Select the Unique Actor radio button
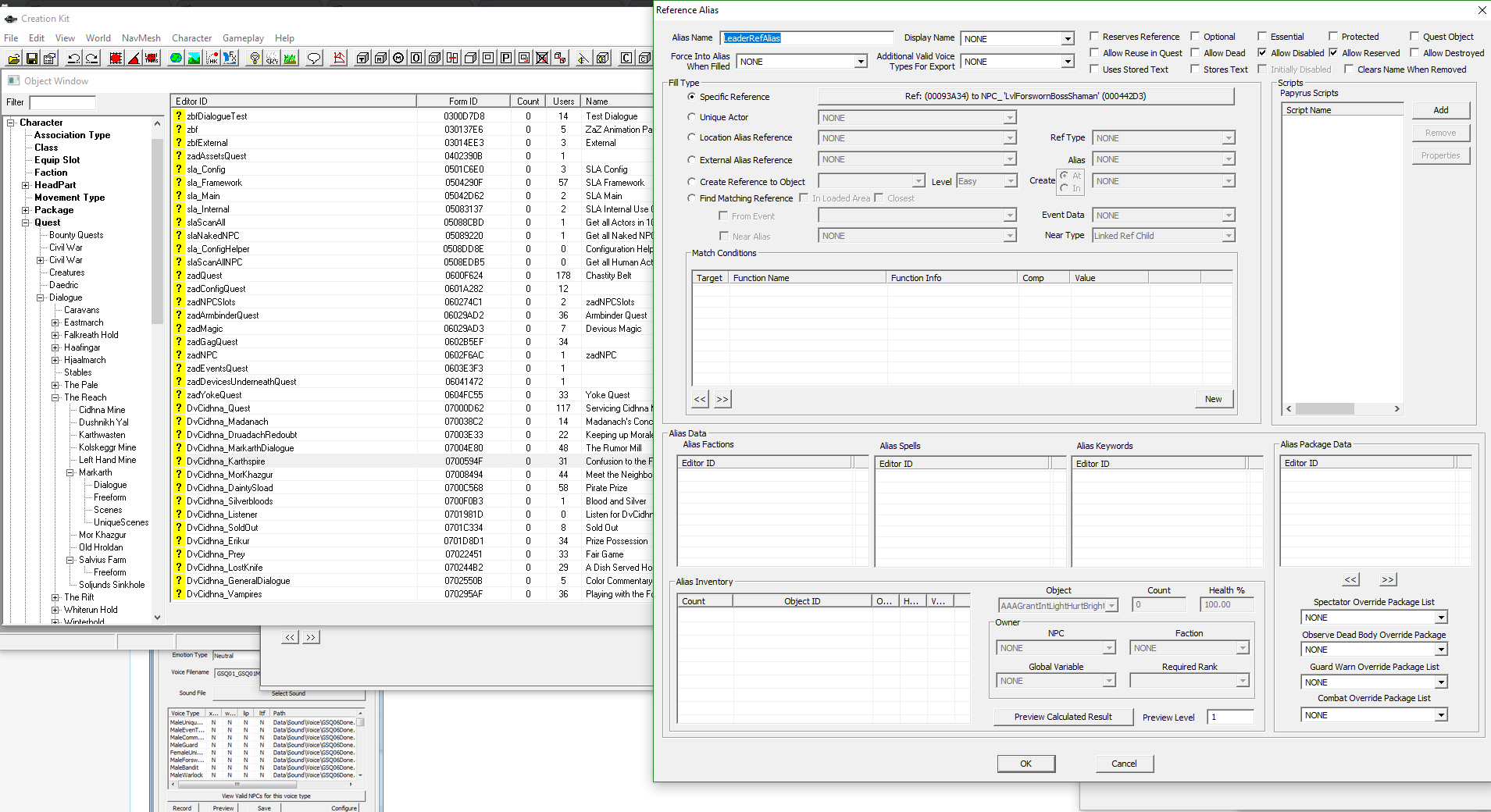Viewport: 1491px width, 812px height. [x=691, y=117]
